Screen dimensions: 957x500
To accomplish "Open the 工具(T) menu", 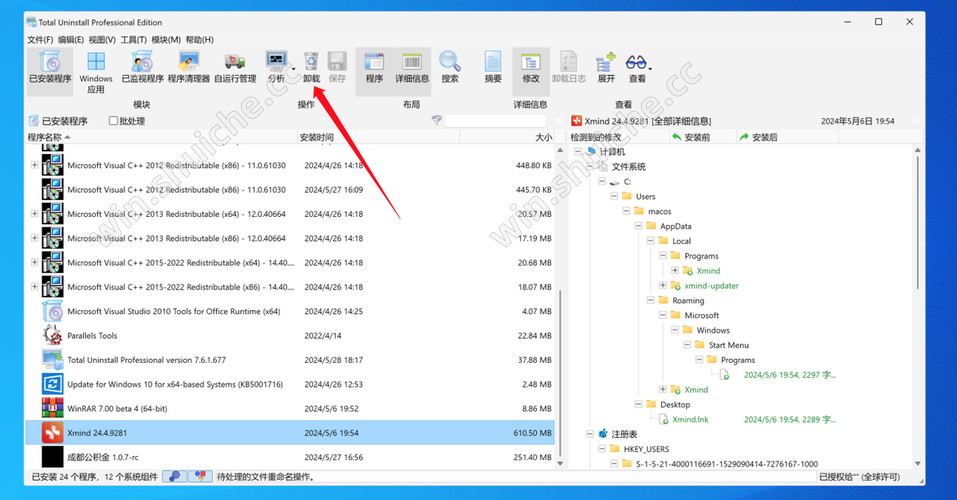I will click(134, 40).
